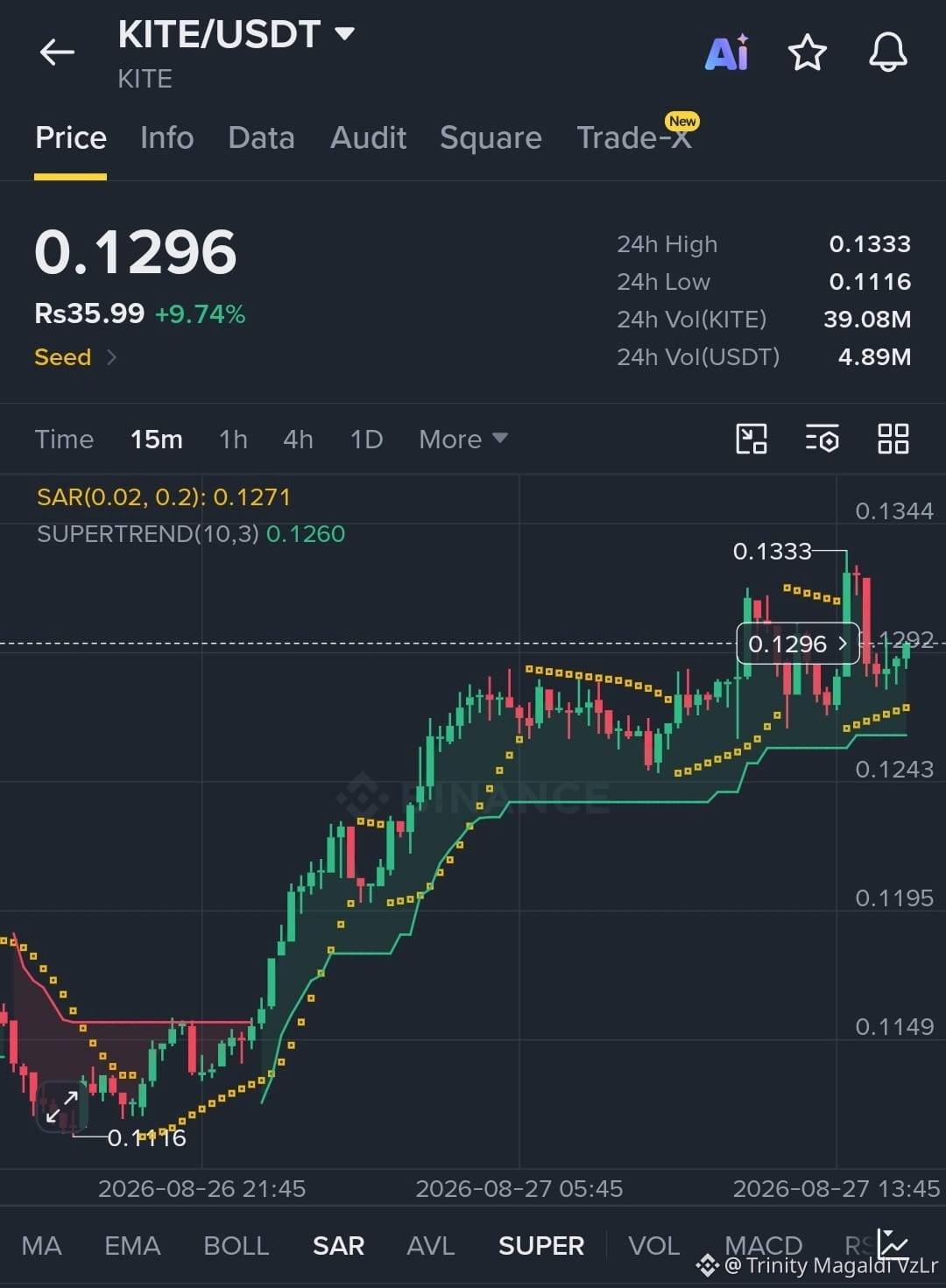Tap the 24h High value 0.1333
Viewport: 946px width, 1288px height.
pos(870,243)
